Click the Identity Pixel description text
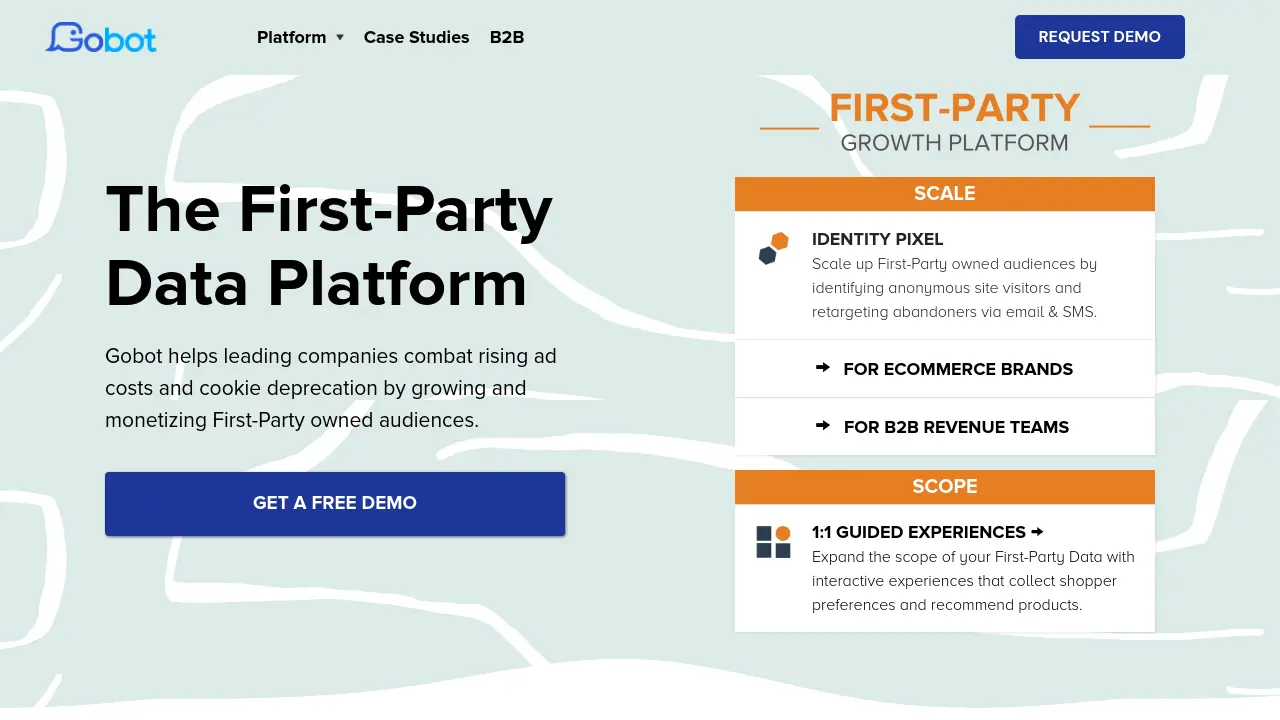The image size is (1280, 720). [x=954, y=288]
